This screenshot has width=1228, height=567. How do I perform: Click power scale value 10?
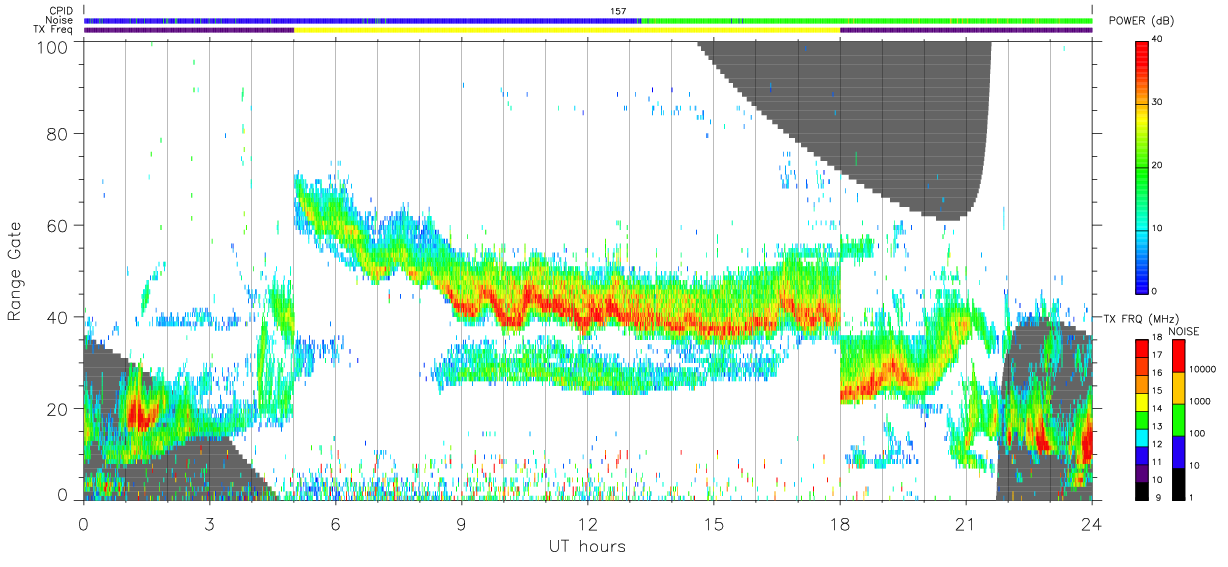[1158, 228]
